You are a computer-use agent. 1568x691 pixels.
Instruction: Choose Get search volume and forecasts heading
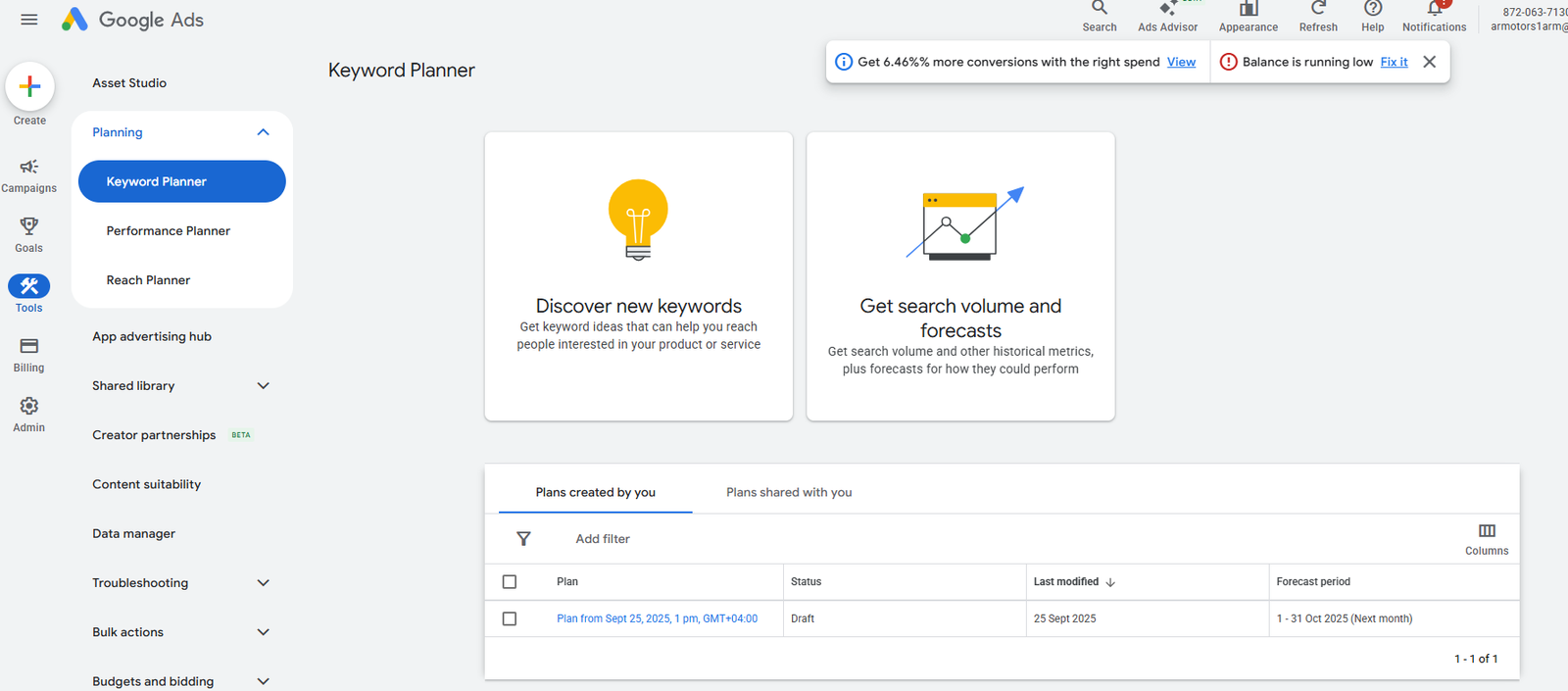click(960, 318)
